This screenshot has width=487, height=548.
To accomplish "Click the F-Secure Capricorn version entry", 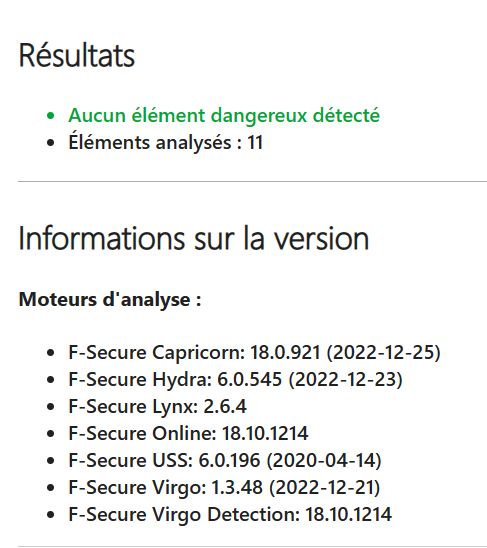I will click(255, 352).
